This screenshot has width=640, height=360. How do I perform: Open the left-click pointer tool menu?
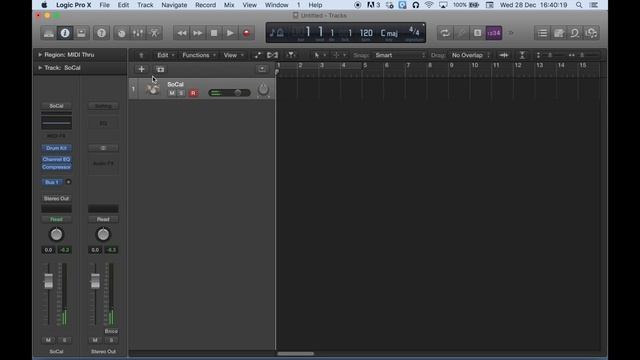[319, 55]
